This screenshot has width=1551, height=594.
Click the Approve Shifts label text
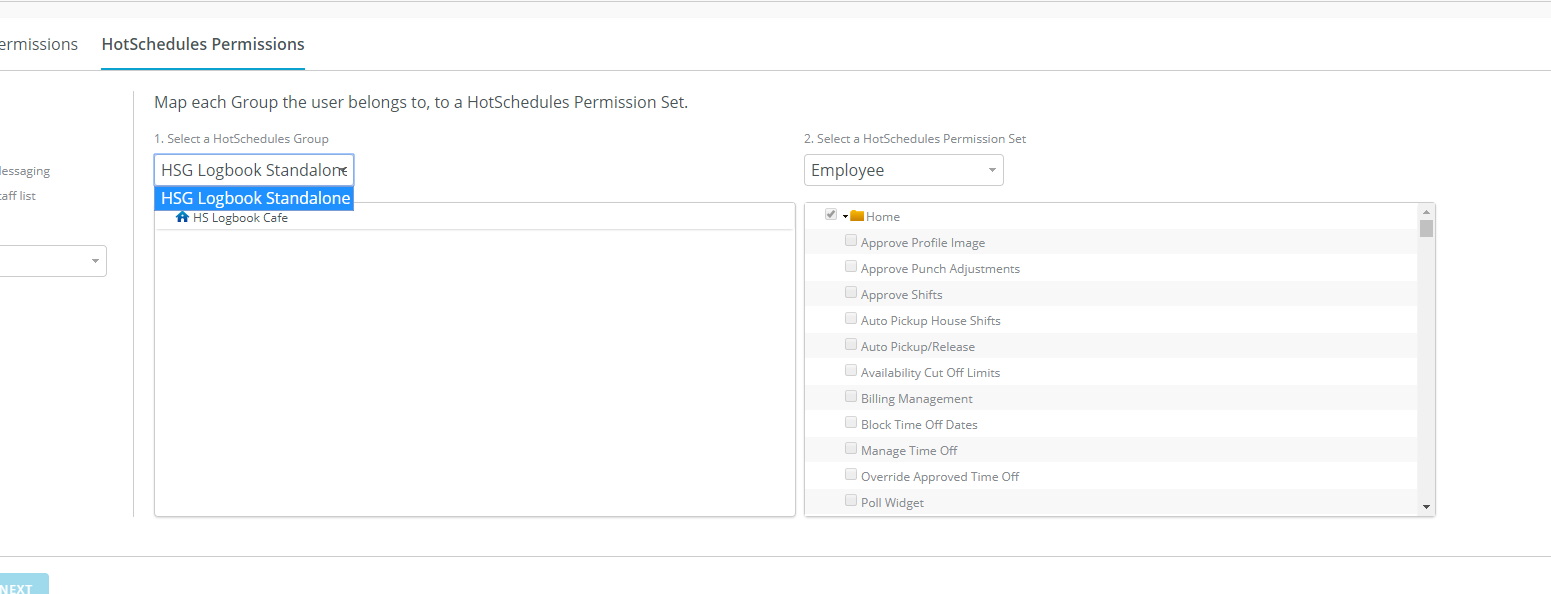pyautogui.click(x=901, y=295)
